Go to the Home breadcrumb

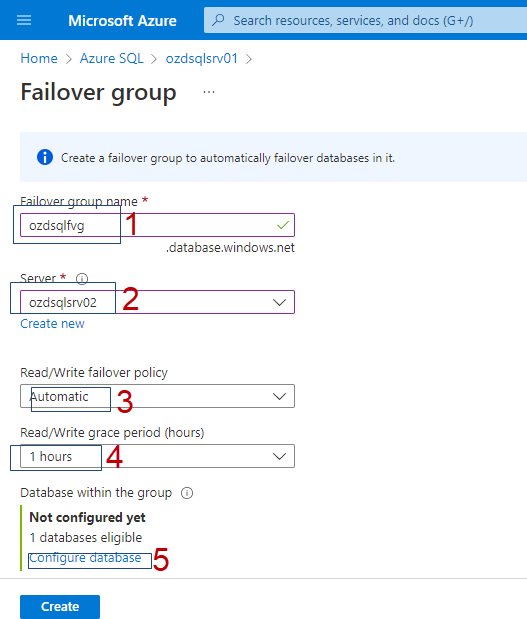point(39,58)
